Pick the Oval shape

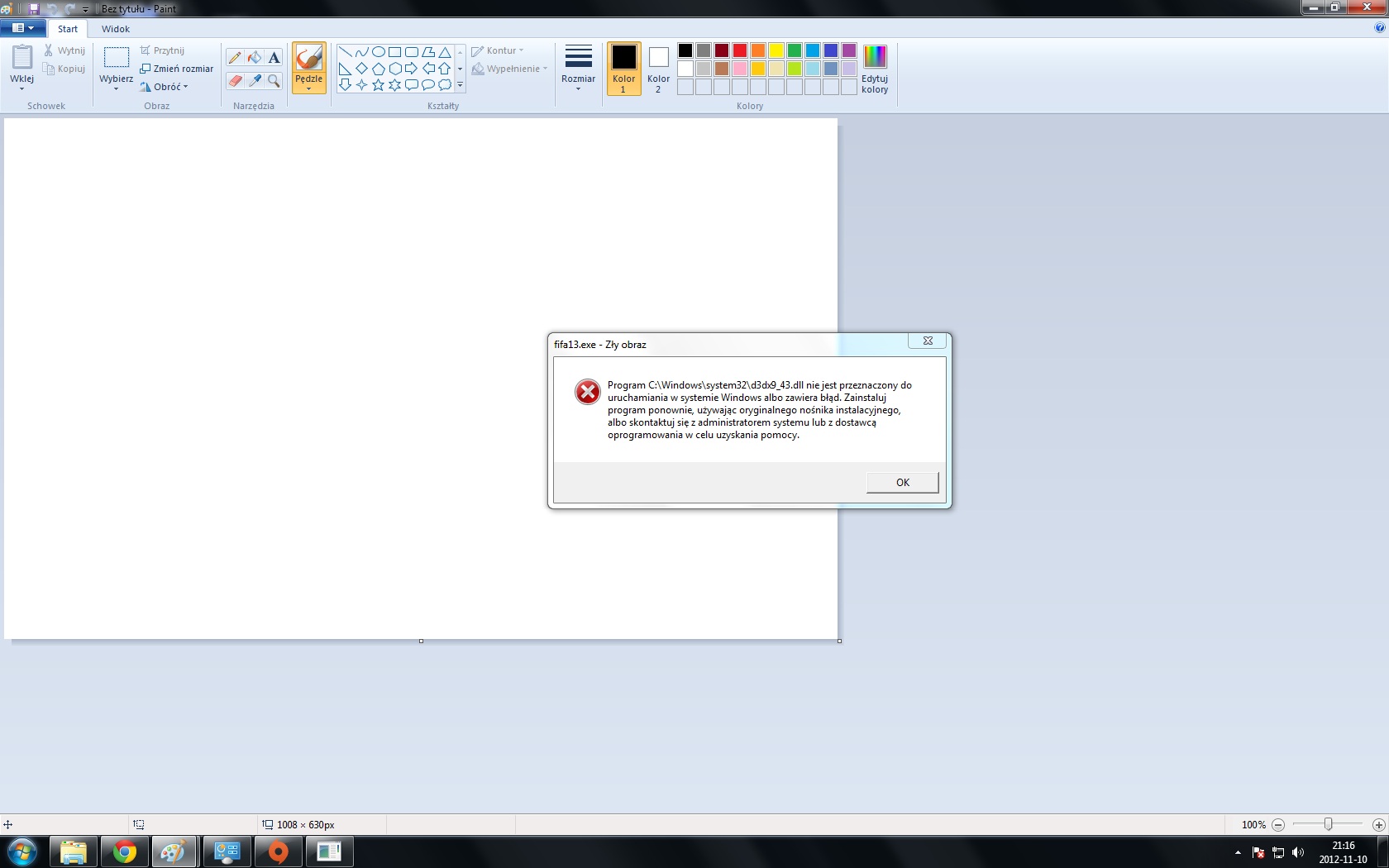click(378, 51)
